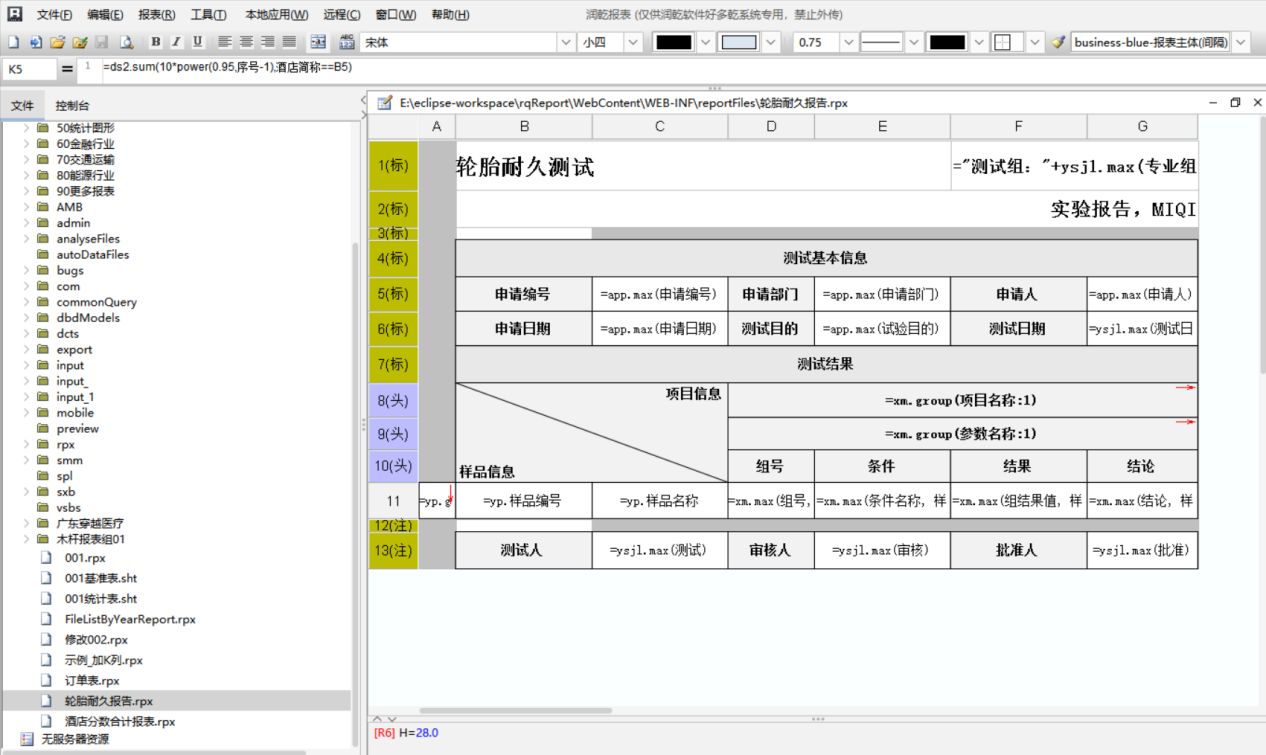The height and width of the screenshot is (755, 1266).
Task: Align cell text right
Action: tap(268, 42)
